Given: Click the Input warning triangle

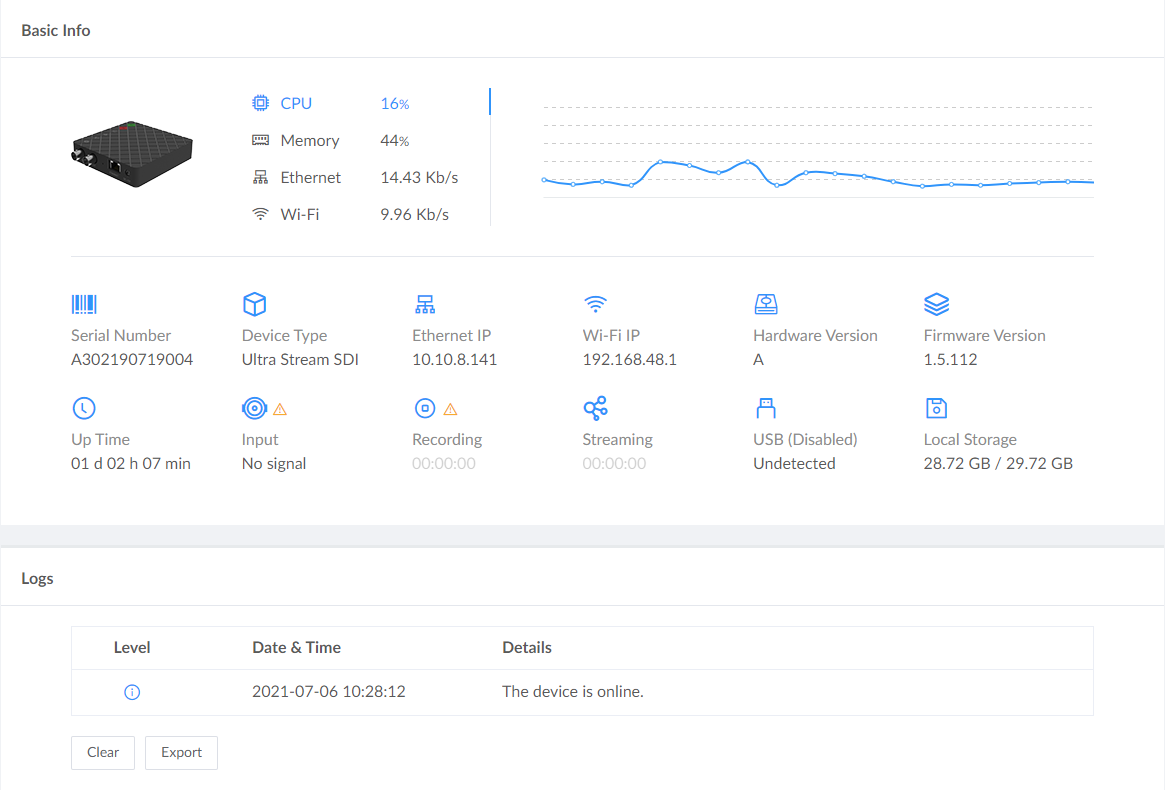Looking at the screenshot, I should (280, 409).
